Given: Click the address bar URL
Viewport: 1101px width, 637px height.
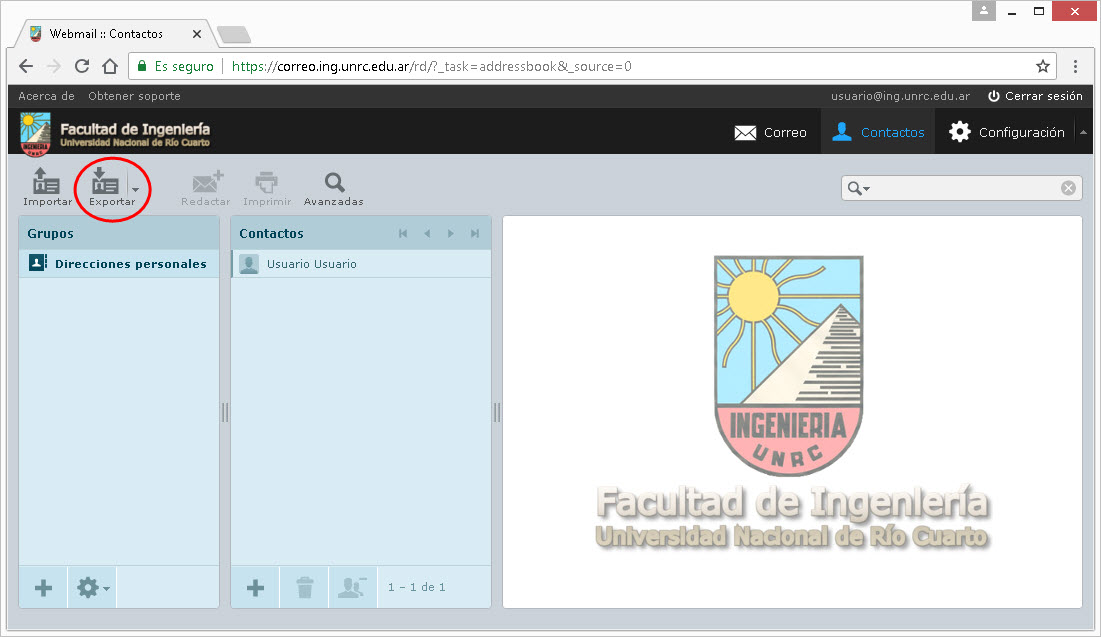Looking at the screenshot, I should click(x=431, y=66).
